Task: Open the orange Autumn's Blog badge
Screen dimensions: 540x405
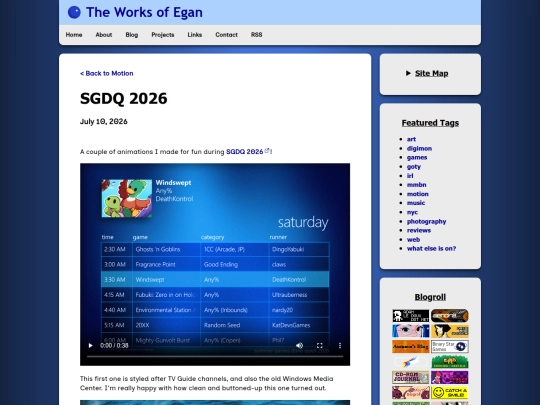Action: pos(411,346)
